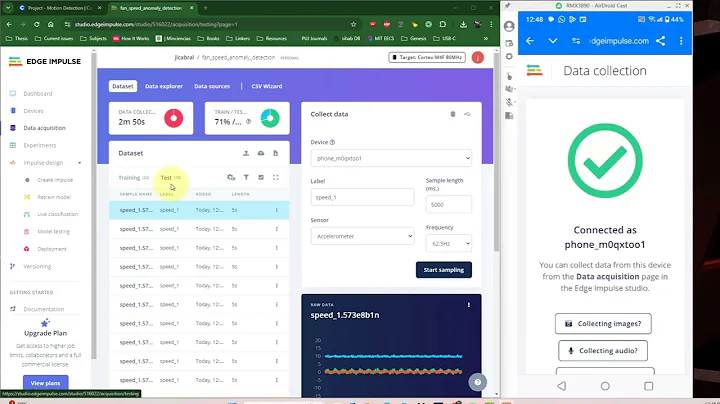Open Model testing page

coord(53,232)
